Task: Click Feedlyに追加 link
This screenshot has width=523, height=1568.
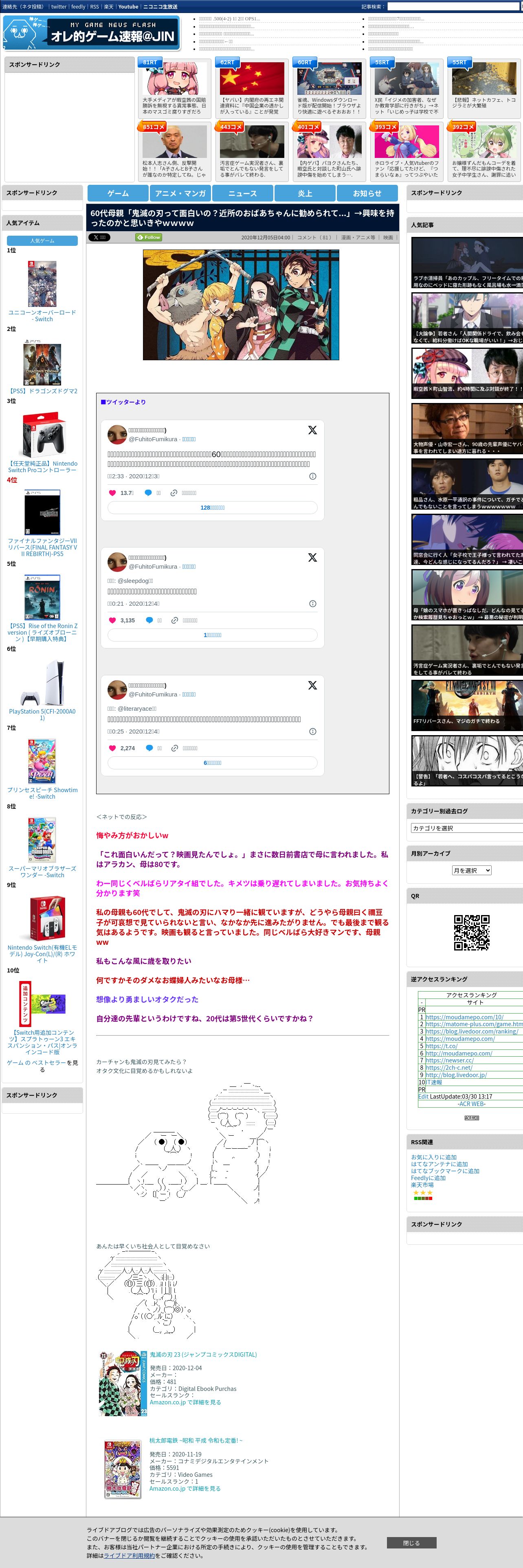Action: [x=428, y=1178]
